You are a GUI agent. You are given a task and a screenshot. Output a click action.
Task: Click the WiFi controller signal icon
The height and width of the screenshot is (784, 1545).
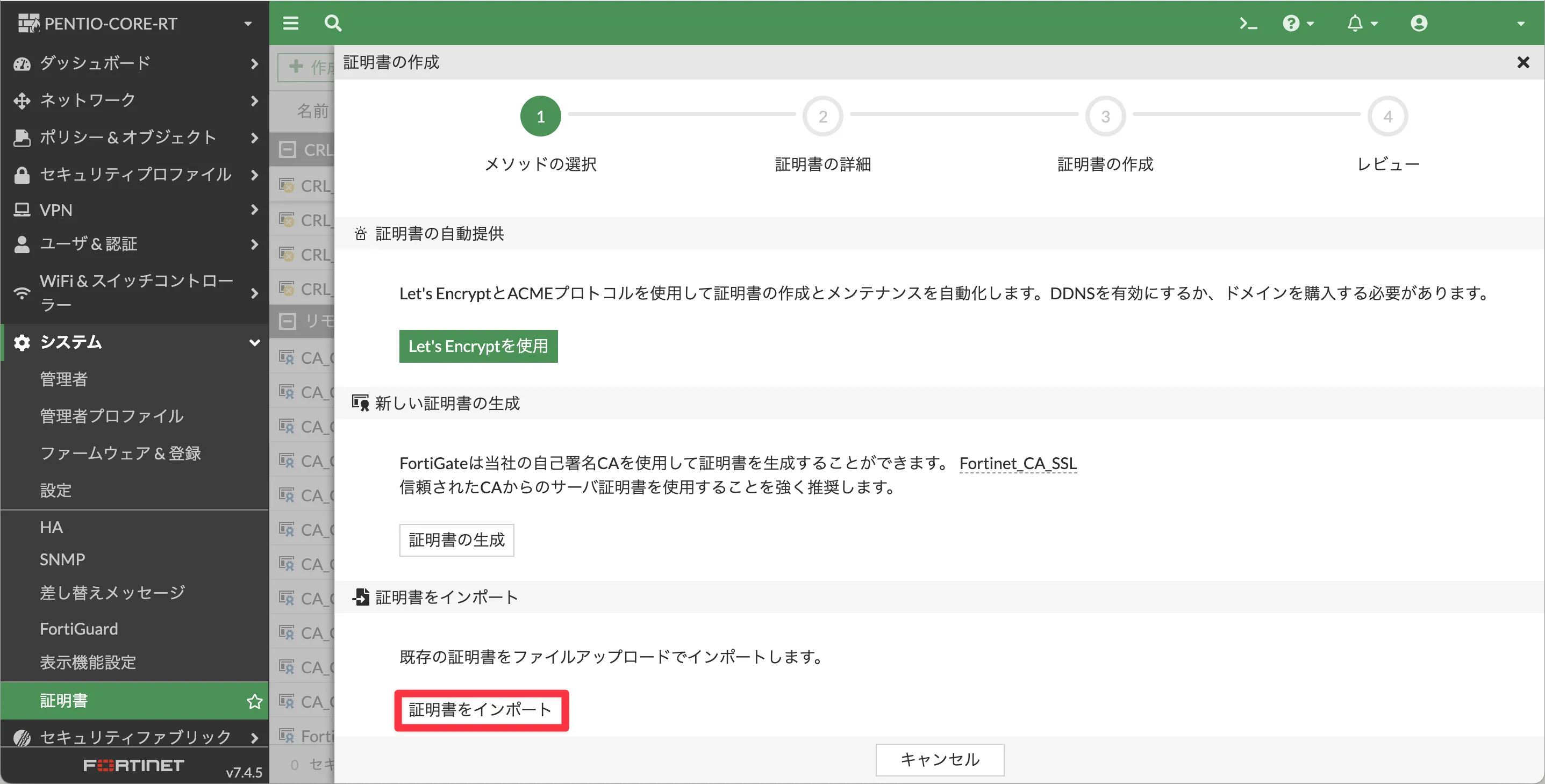click(22, 293)
